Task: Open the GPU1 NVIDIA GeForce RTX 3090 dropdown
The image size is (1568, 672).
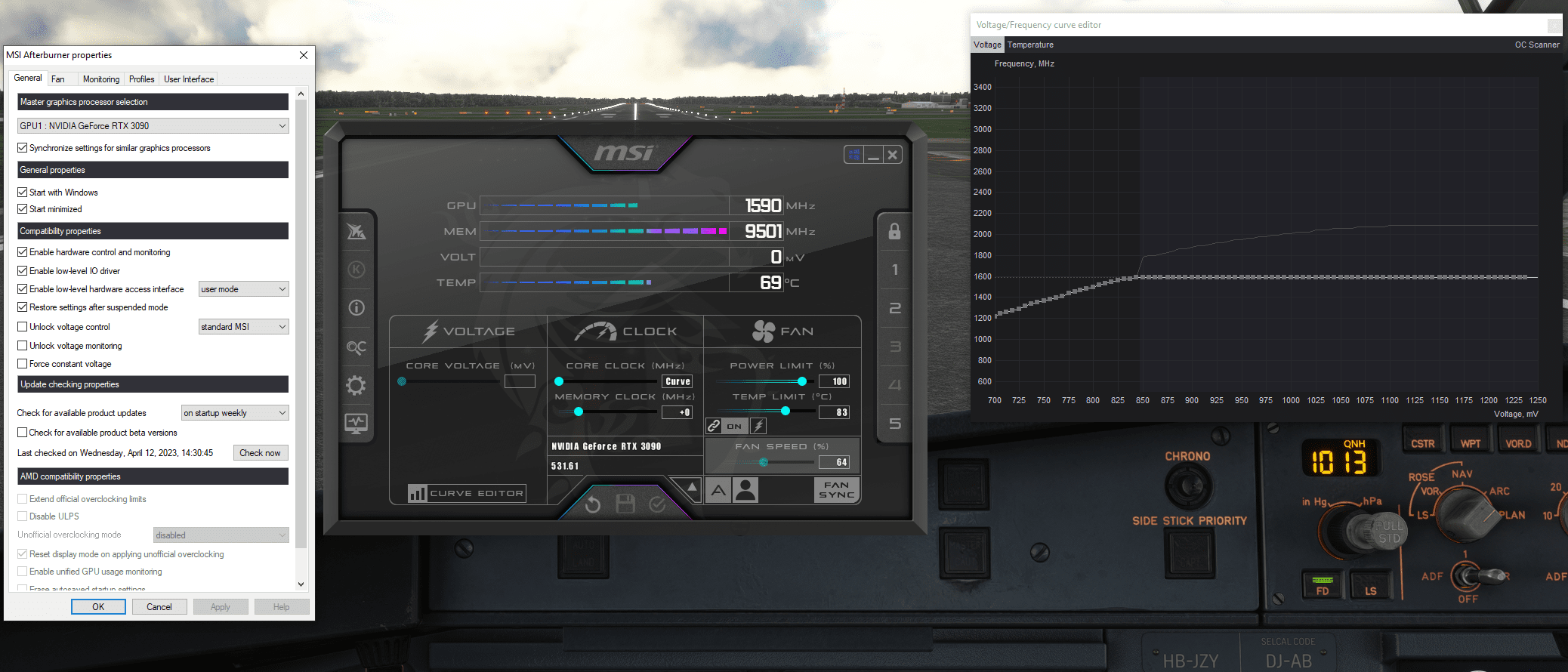Action: tap(153, 126)
